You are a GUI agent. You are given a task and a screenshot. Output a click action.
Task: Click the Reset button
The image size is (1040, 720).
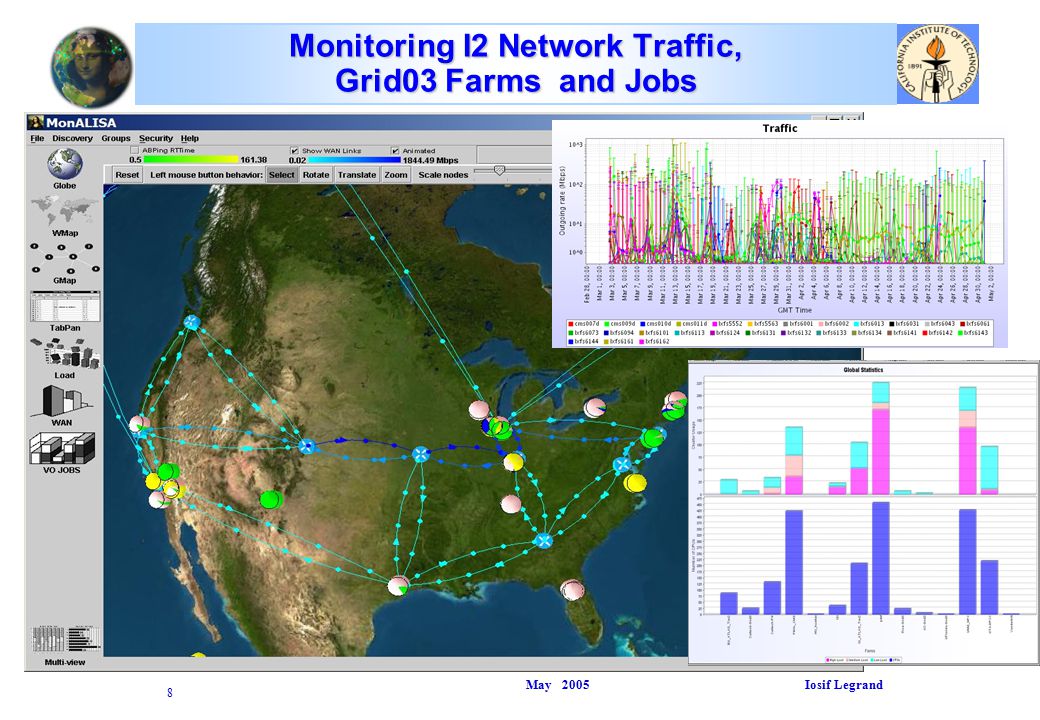pyautogui.click(x=127, y=175)
